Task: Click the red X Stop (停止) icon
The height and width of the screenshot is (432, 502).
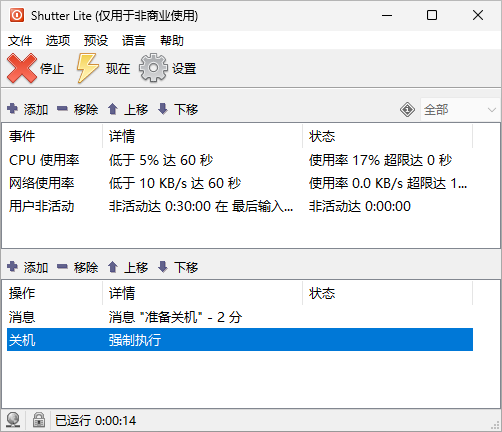Action: 22,68
